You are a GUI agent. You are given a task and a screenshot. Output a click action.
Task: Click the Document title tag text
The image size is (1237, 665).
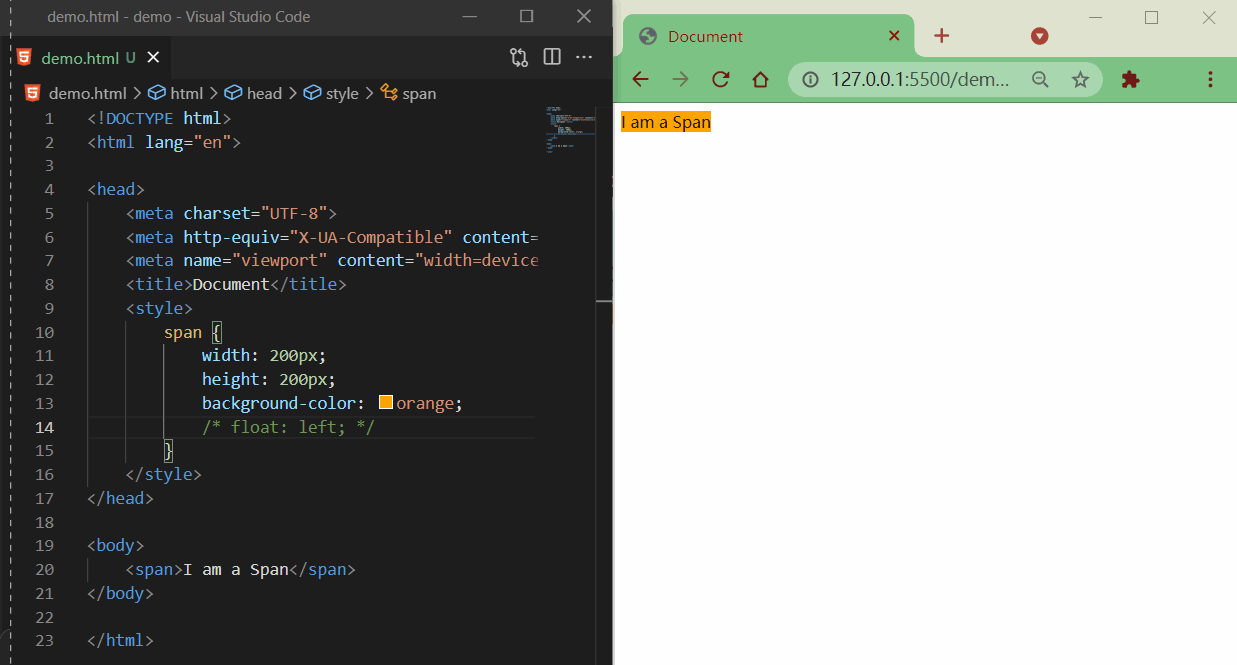(231, 284)
